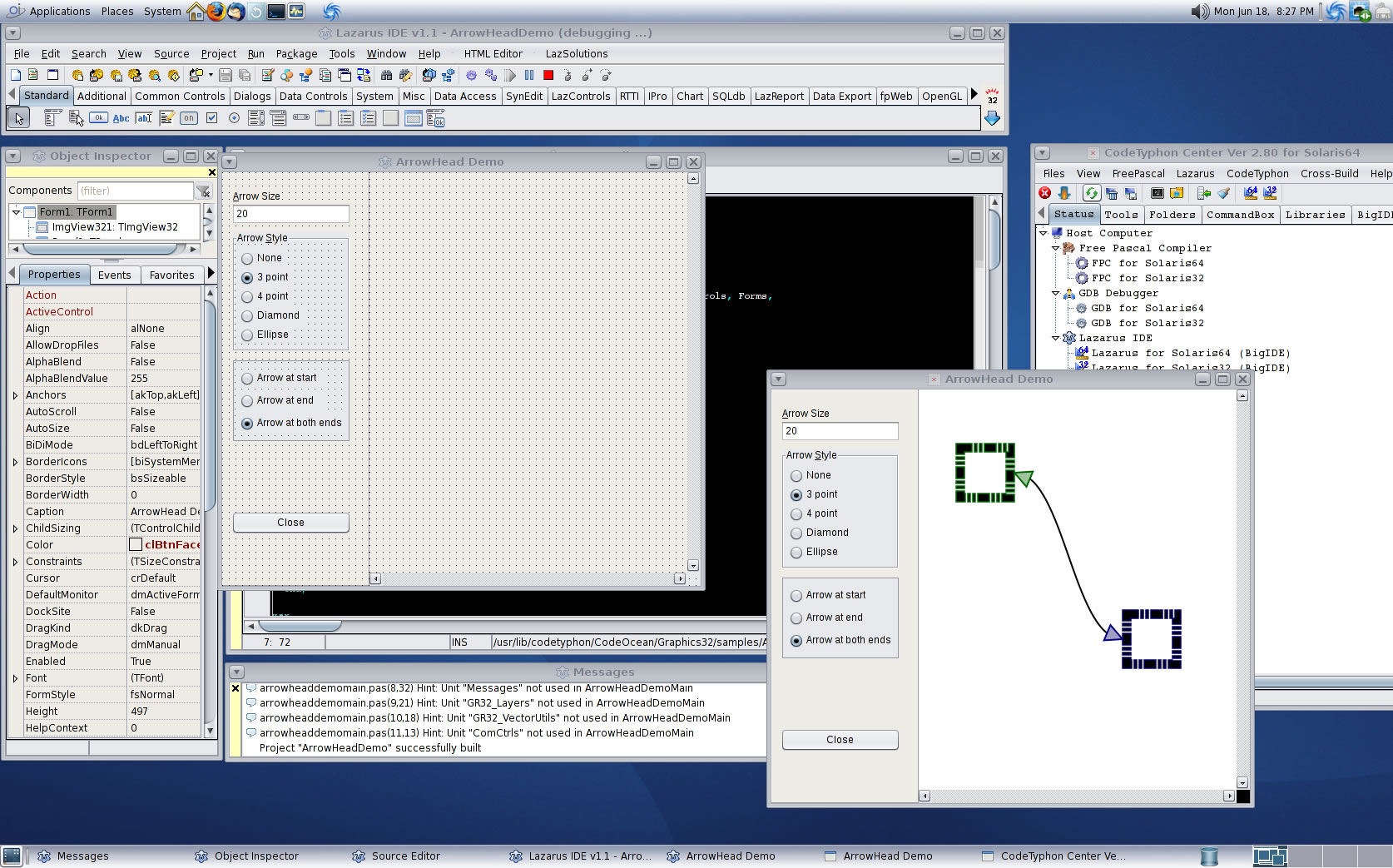Select 'Arrow at end' in running demo
Image resolution: width=1393 pixels, height=868 pixels.
click(796, 618)
